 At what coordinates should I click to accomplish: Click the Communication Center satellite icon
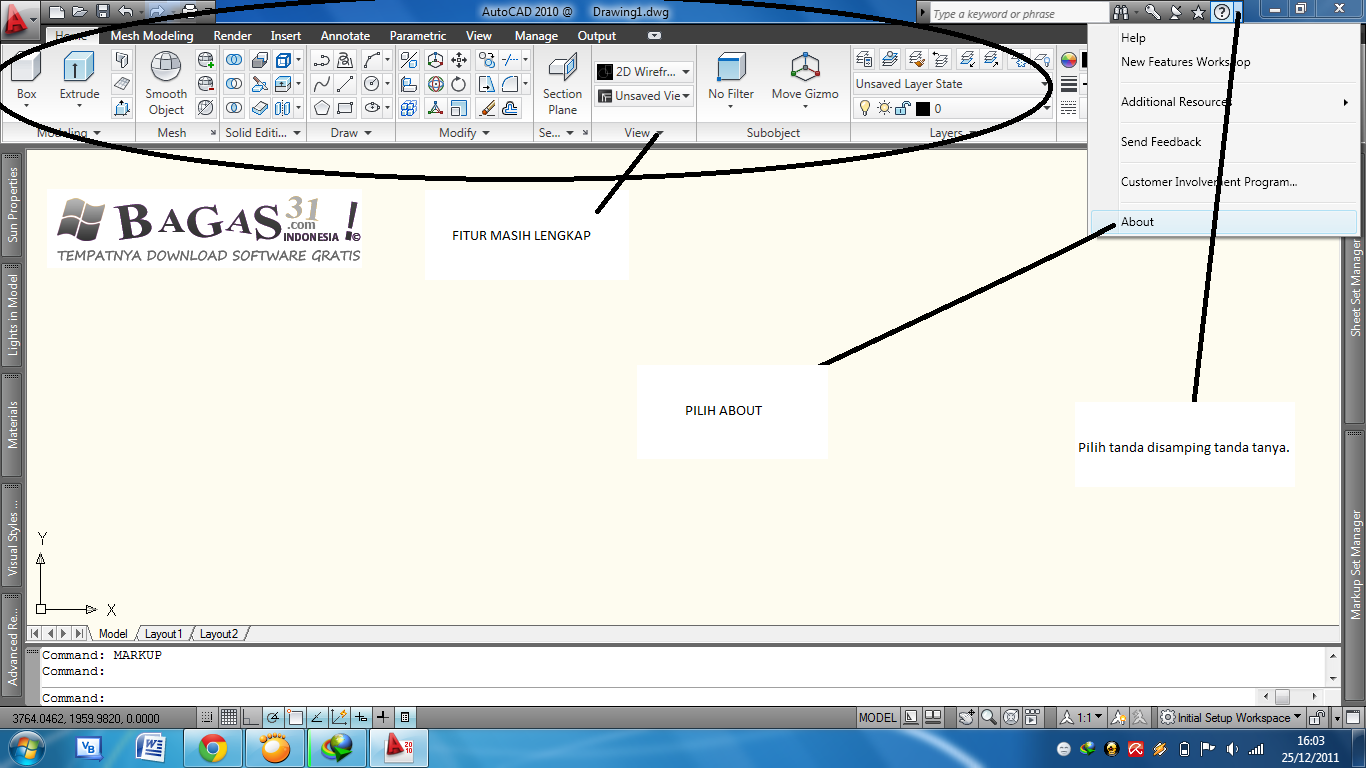coord(1175,13)
